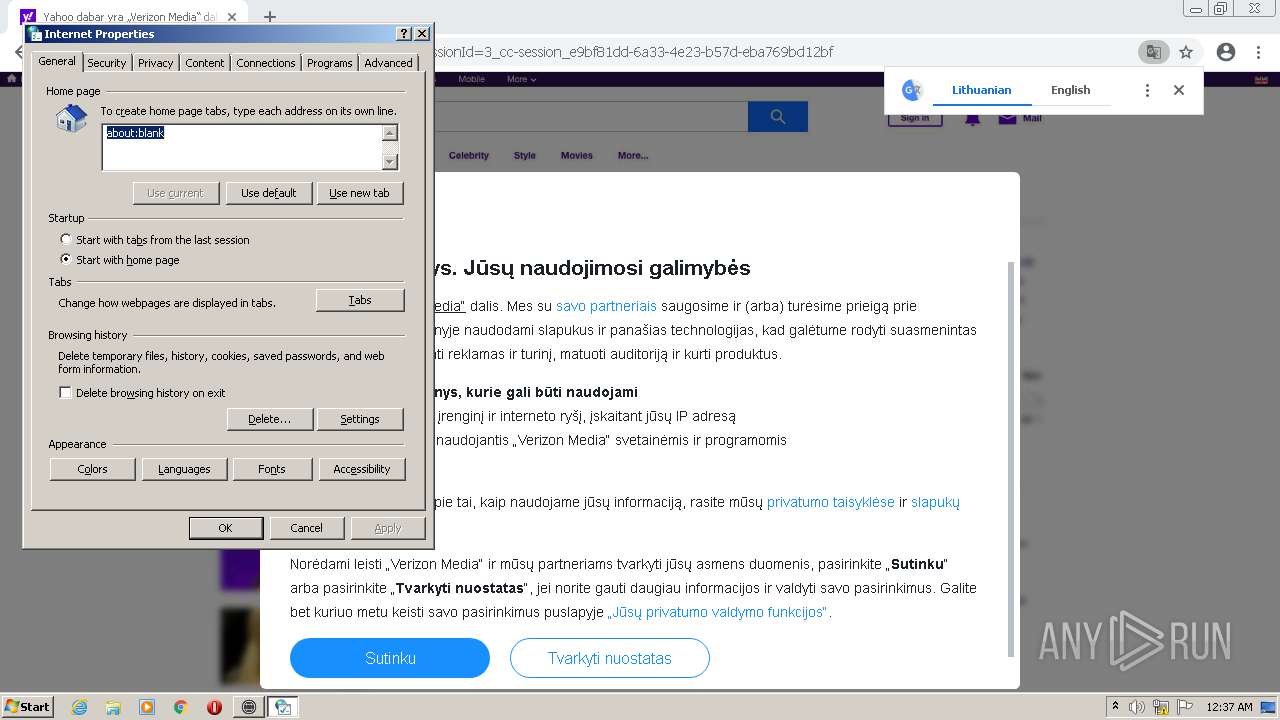Enable Delete browsing history on exit
The width and height of the screenshot is (1280, 720).
(x=142, y=393)
